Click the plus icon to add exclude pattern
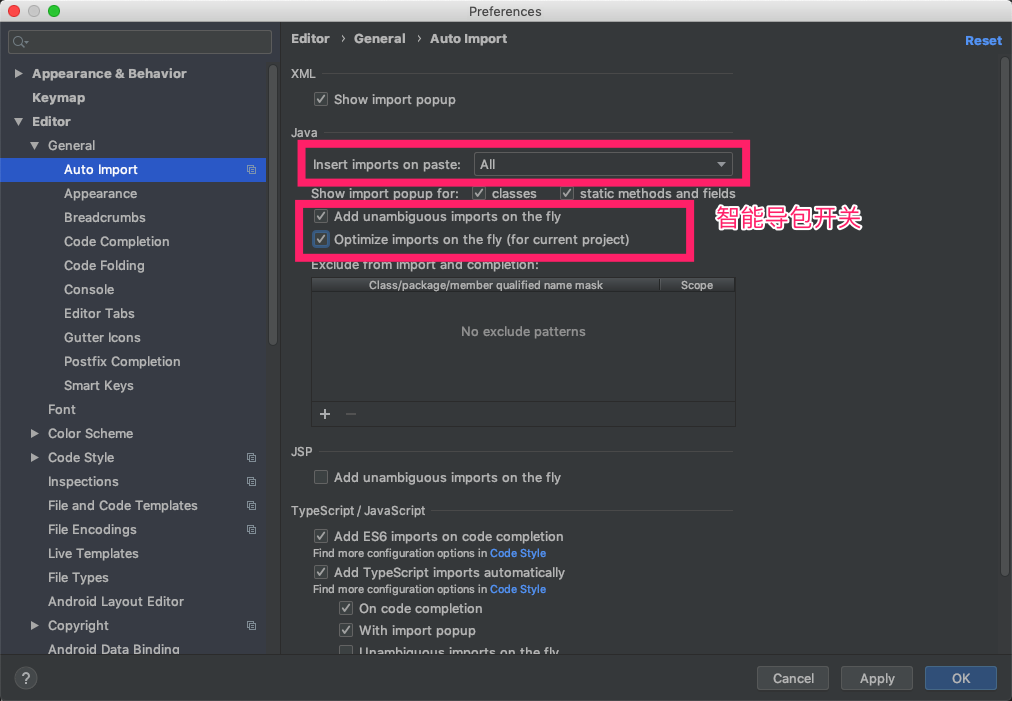 pyautogui.click(x=325, y=414)
